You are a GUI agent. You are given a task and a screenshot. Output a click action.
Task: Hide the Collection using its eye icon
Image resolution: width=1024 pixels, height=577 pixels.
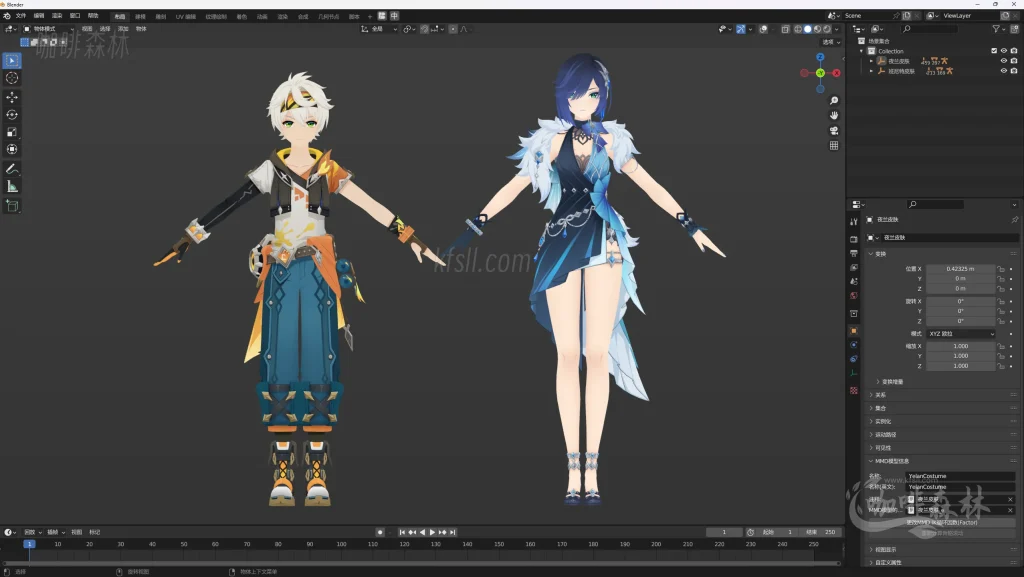(1004, 51)
